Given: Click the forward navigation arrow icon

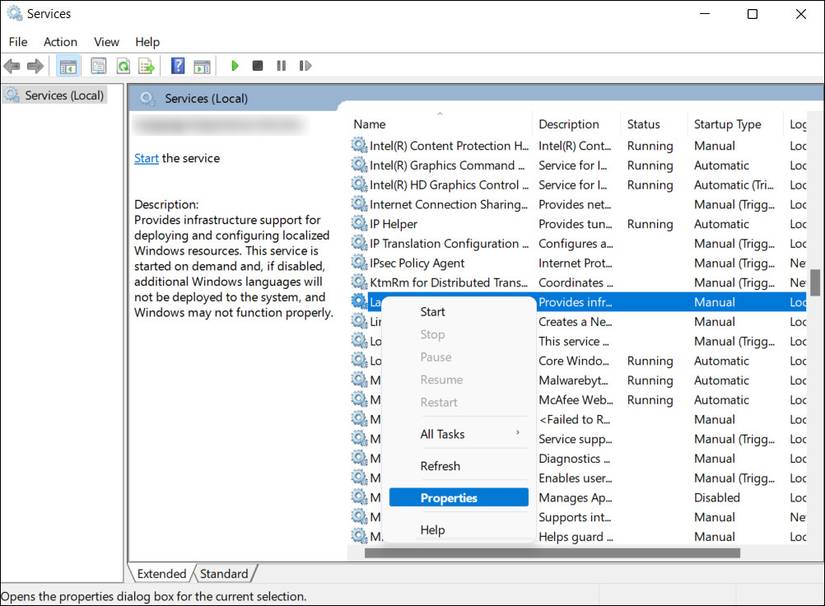Looking at the screenshot, I should [x=38, y=66].
